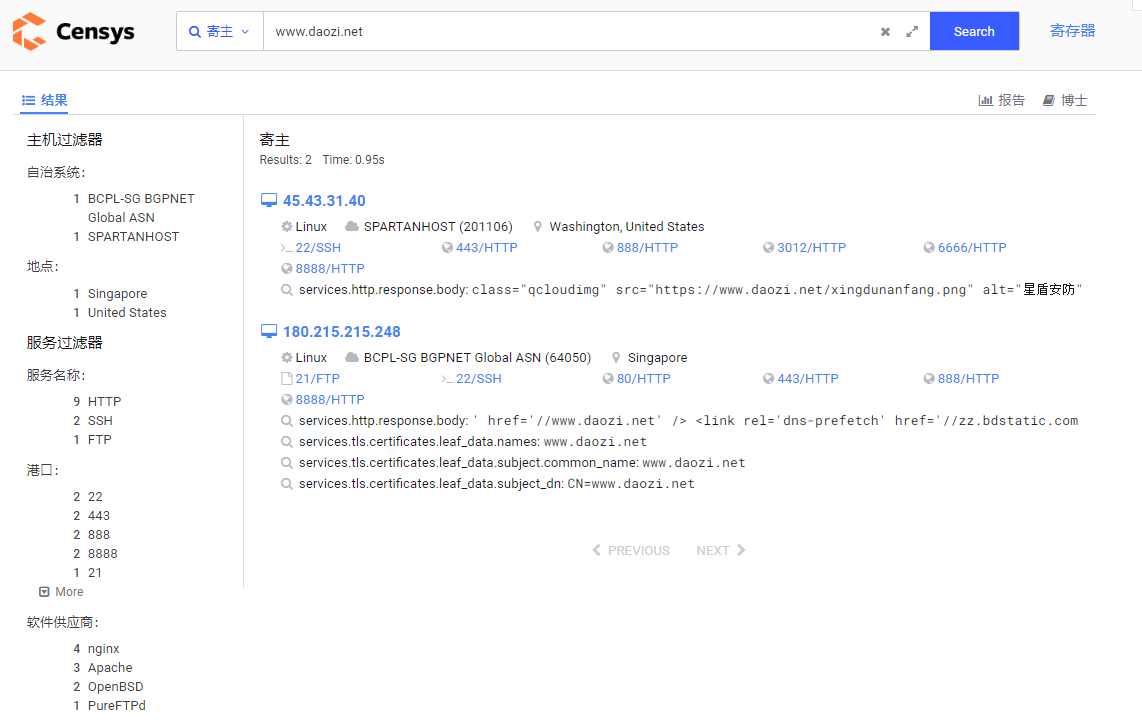Click magnifier icon next to leaf_data.names
Viewport: 1142px width, 720px height.
click(287, 442)
